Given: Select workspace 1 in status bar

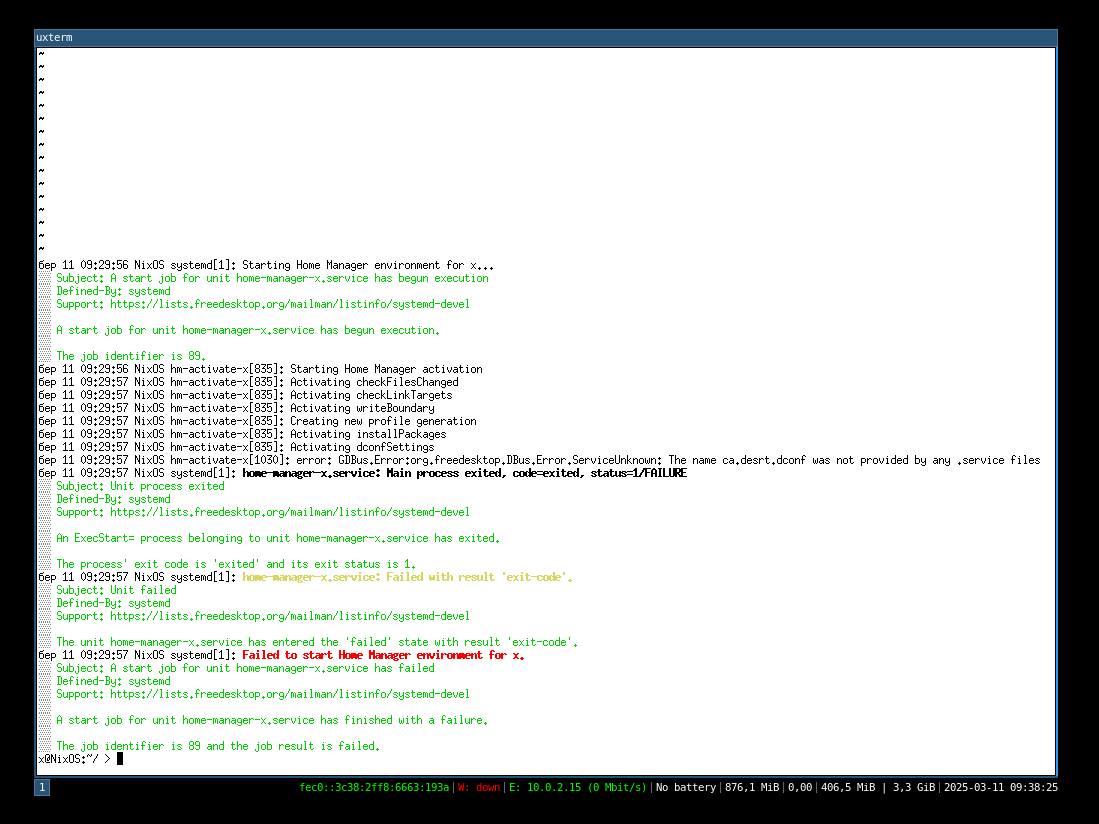Looking at the screenshot, I should (x=42, y=788).
